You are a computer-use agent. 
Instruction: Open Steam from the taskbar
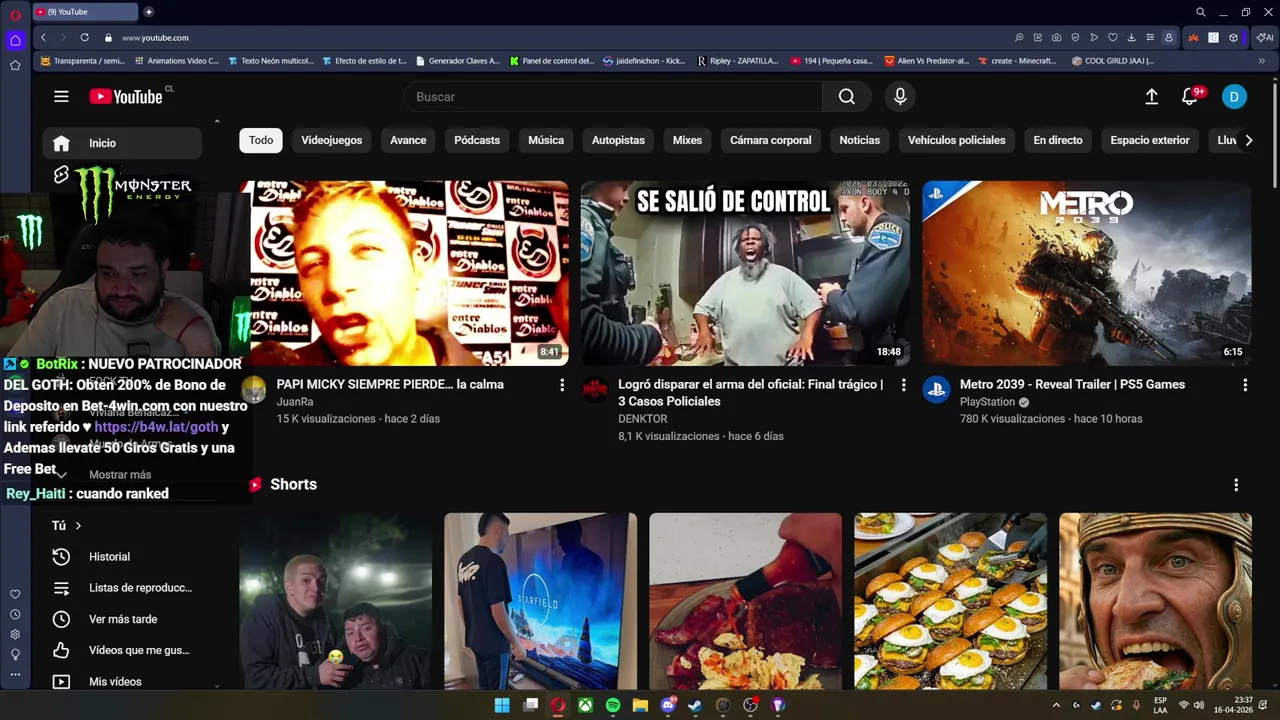tap(695, 705)
